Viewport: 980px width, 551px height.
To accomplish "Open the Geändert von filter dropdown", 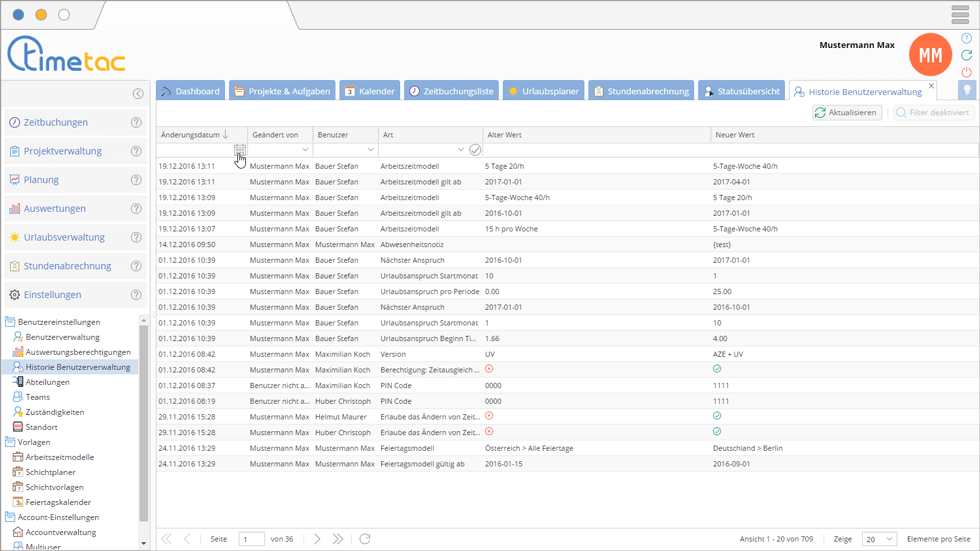I will [305, 150].
